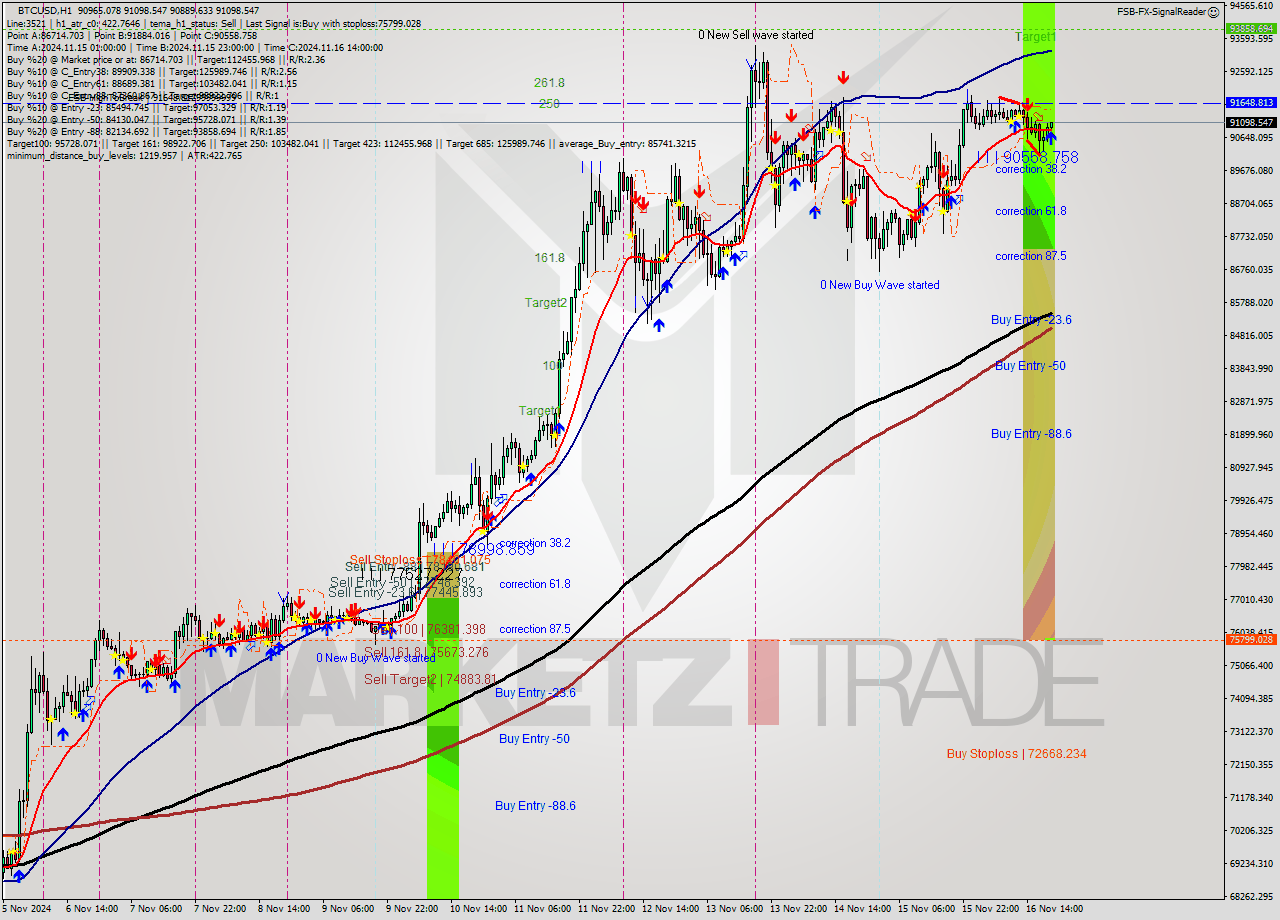Click the 'tema_h1_status: Sell' status text
The image size is (1280, 920).
pyautogui.click(x=194, y=23)
